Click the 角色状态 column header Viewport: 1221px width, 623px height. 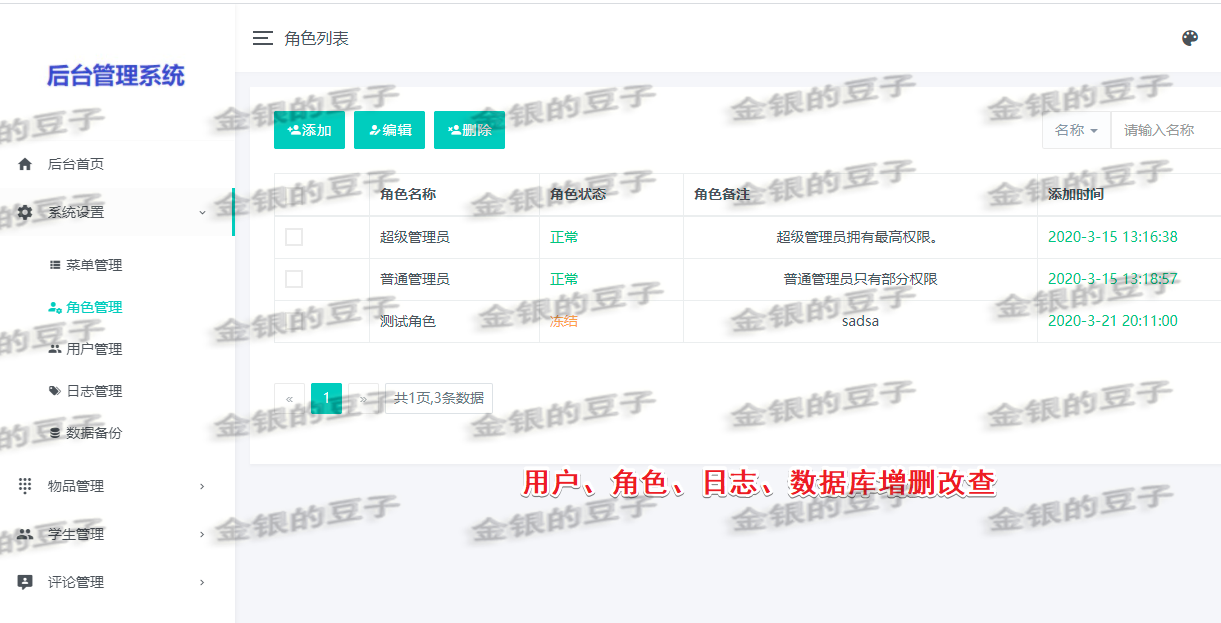pos(578,194)
